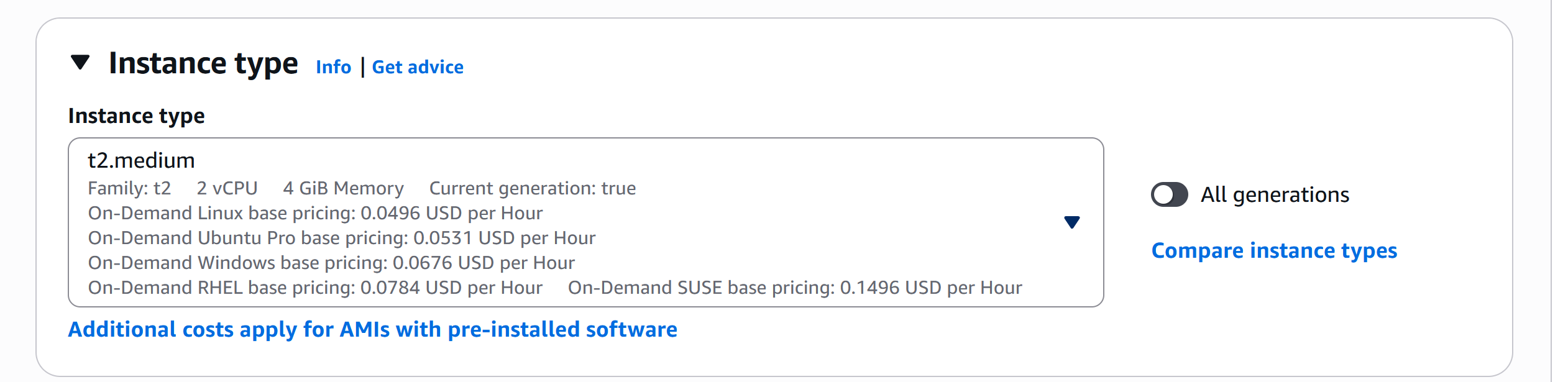Click the Current generation: true text

(533, 188)
